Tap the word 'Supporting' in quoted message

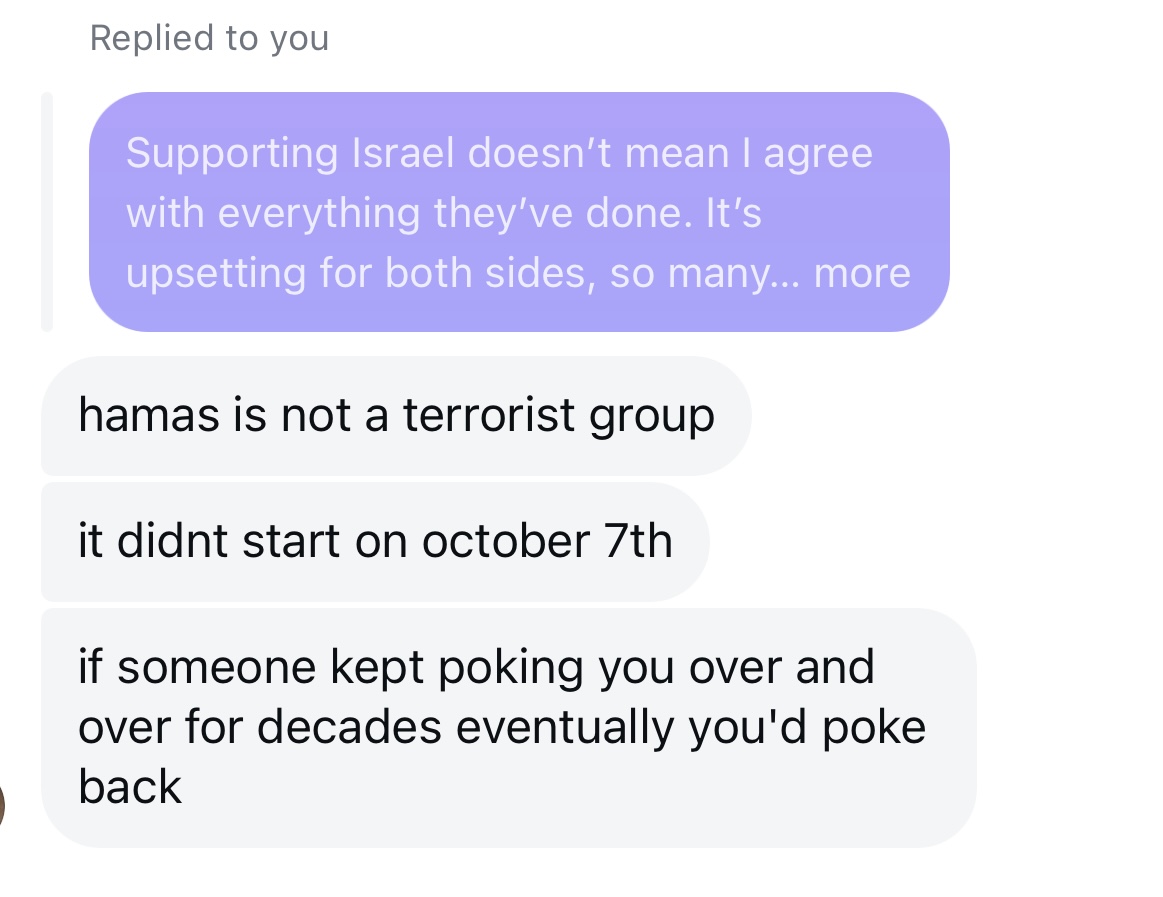(x=232, y=154)
